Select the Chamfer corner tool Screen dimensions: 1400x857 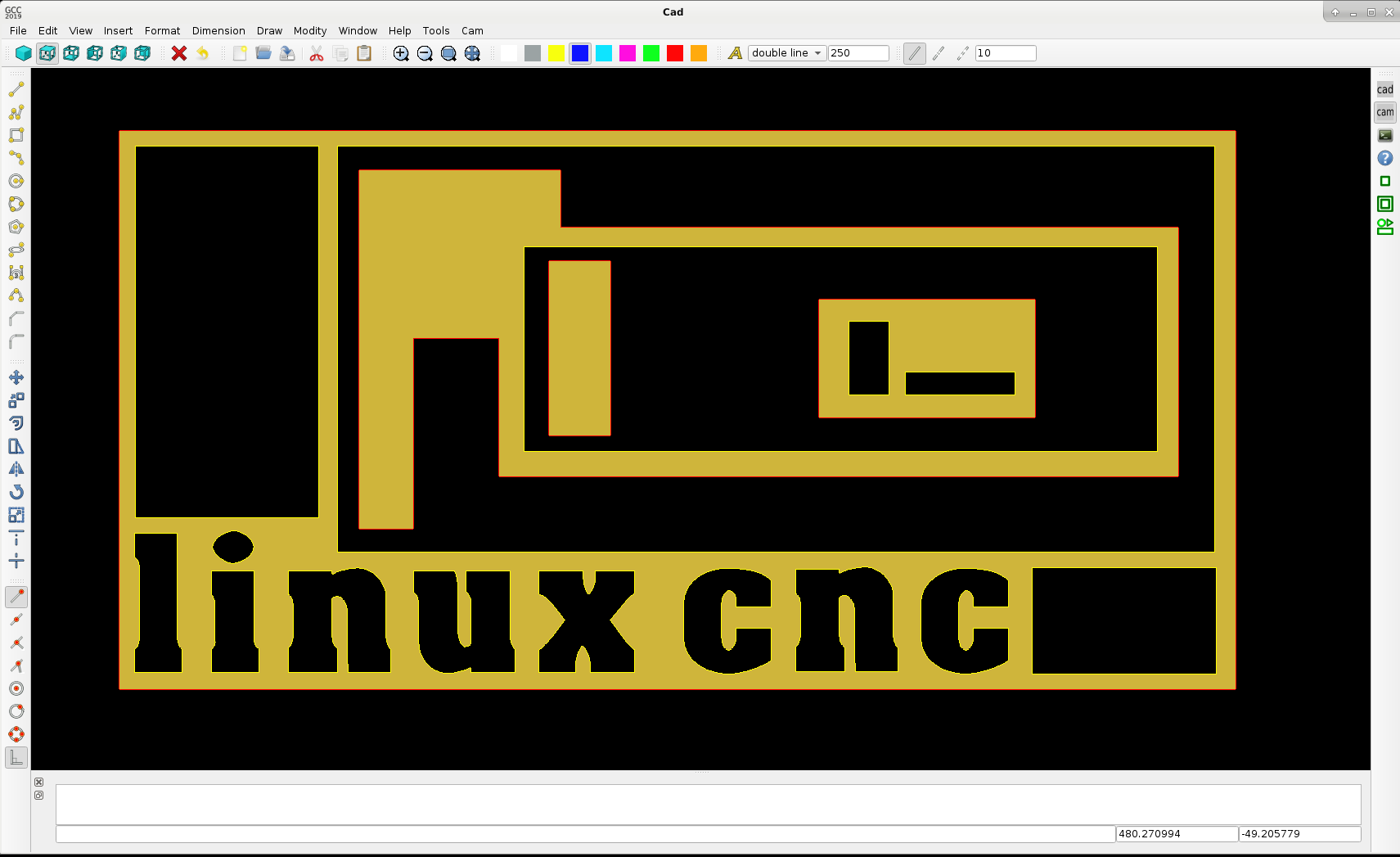[x=16, y=318]
